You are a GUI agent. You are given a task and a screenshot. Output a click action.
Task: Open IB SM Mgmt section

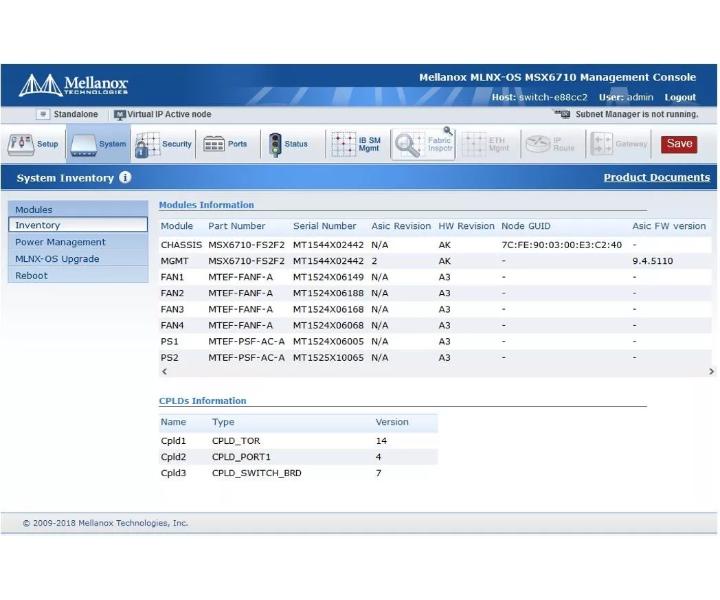click(356, 145)
